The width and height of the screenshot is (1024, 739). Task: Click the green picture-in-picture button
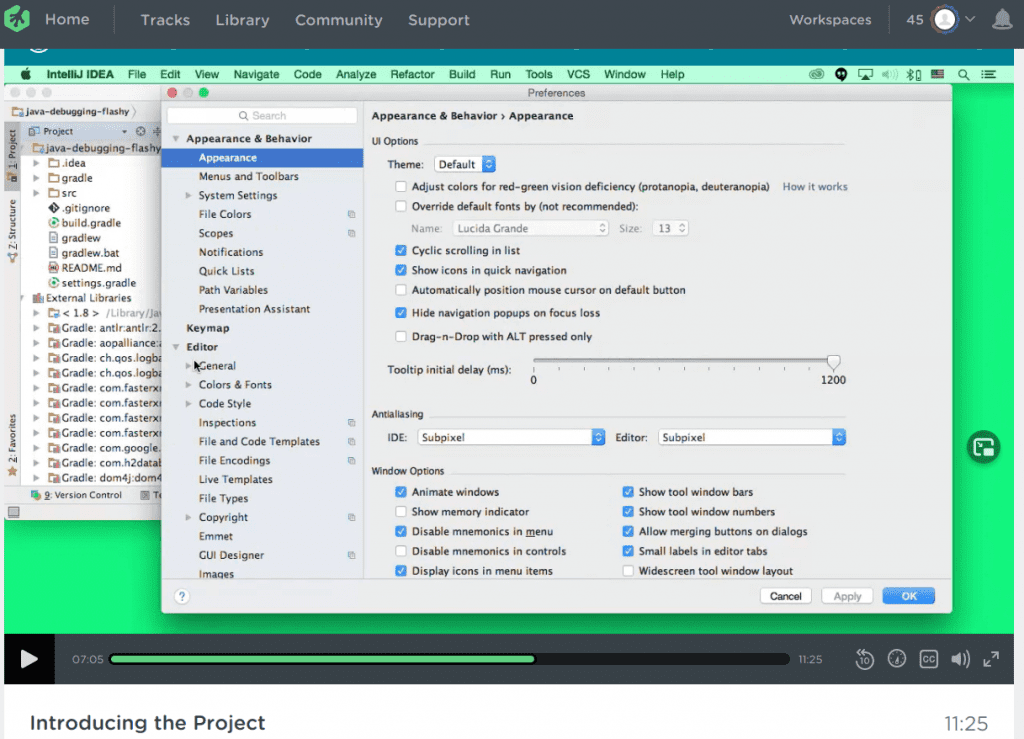tap(984, 447)
